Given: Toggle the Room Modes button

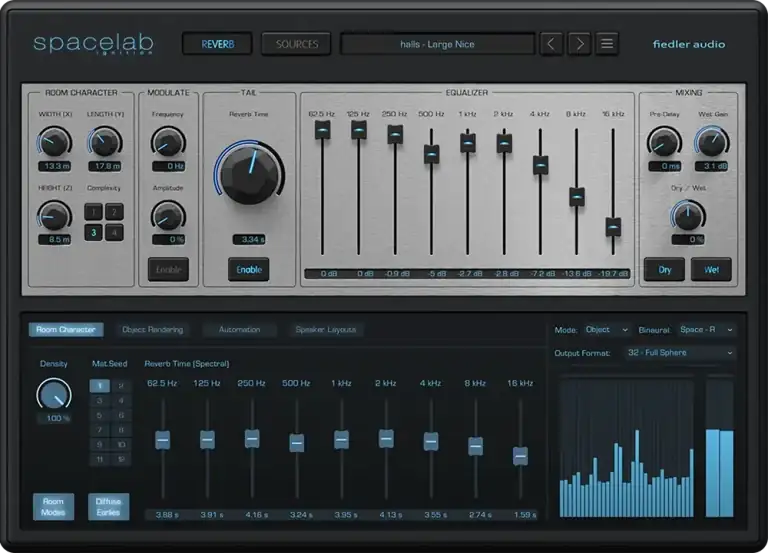Looking at the screenshot, I should point(53,506).
